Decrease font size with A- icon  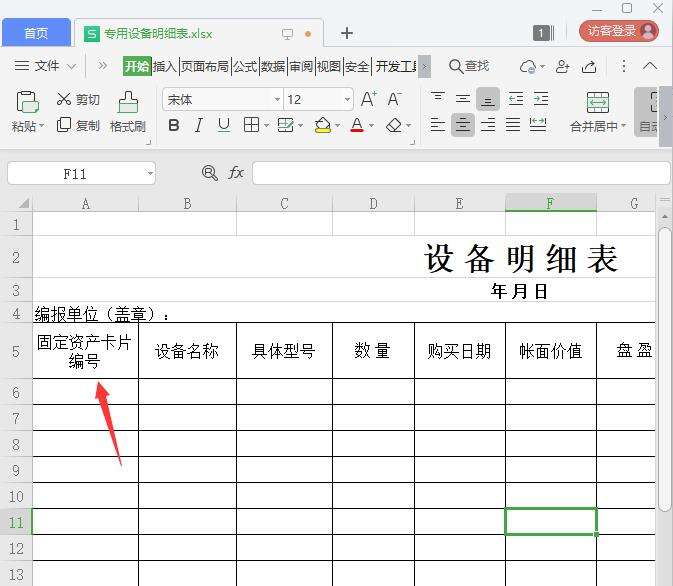coord(395,99)
